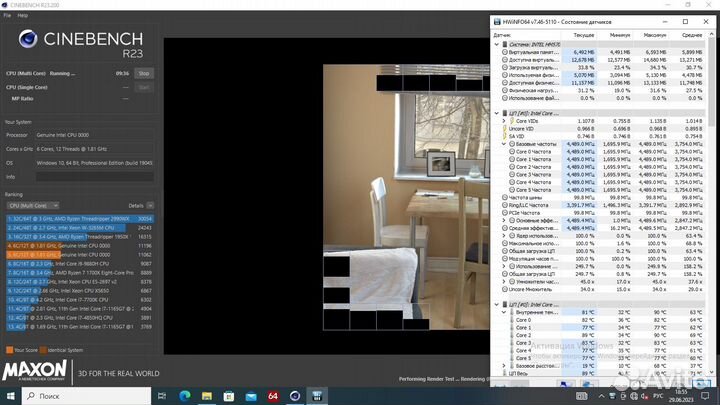Stop the CPU Multi Core render test
Viewport: 720px width, 405px height.
point(144,73)
